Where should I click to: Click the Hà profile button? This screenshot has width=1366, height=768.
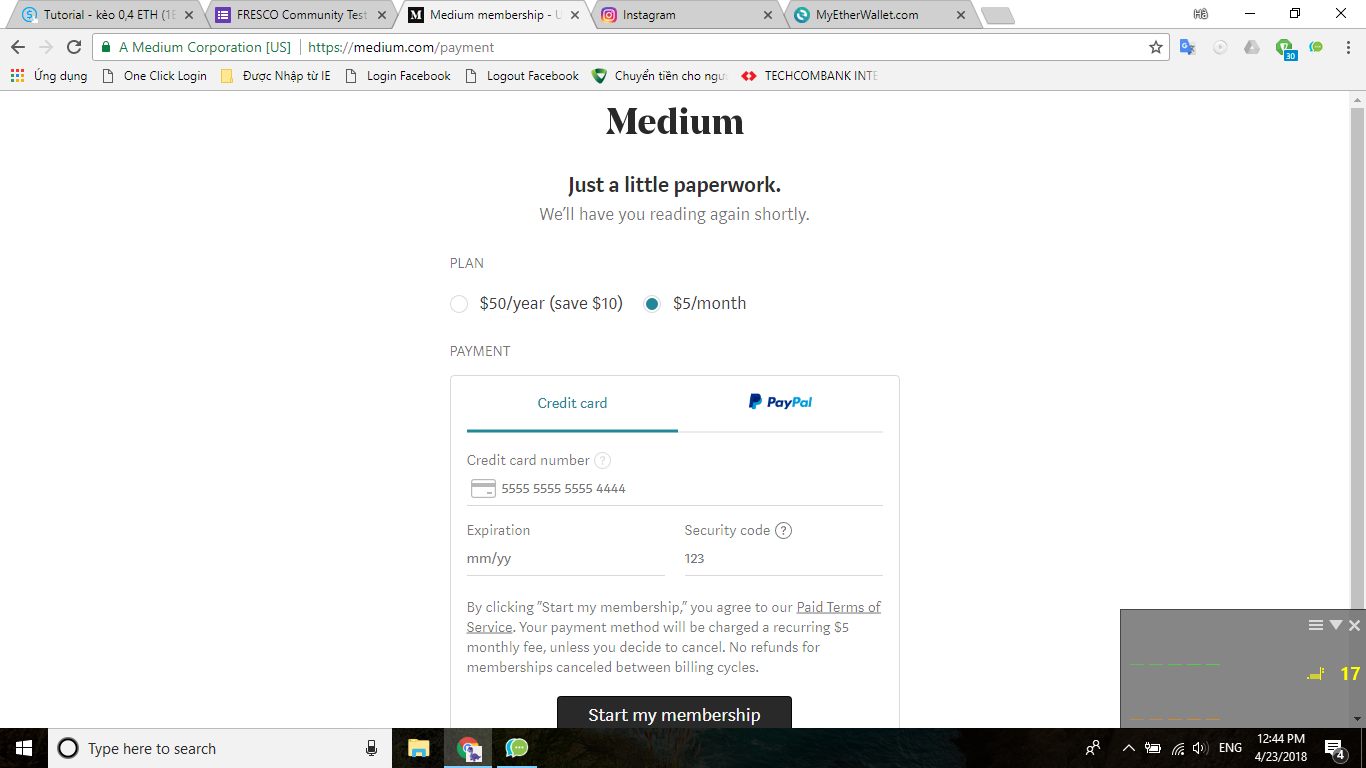(1201, 14)
